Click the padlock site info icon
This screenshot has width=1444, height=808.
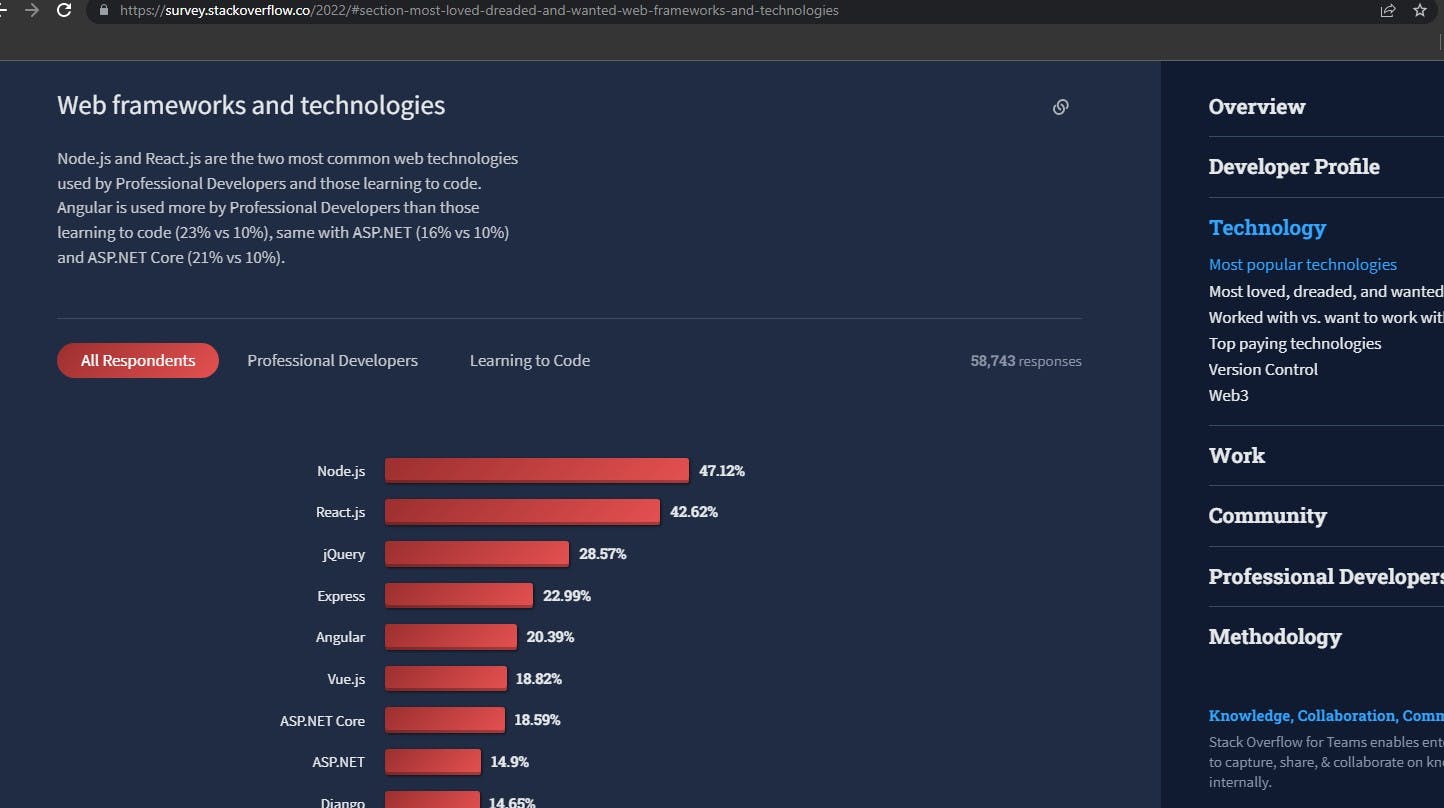104,10
